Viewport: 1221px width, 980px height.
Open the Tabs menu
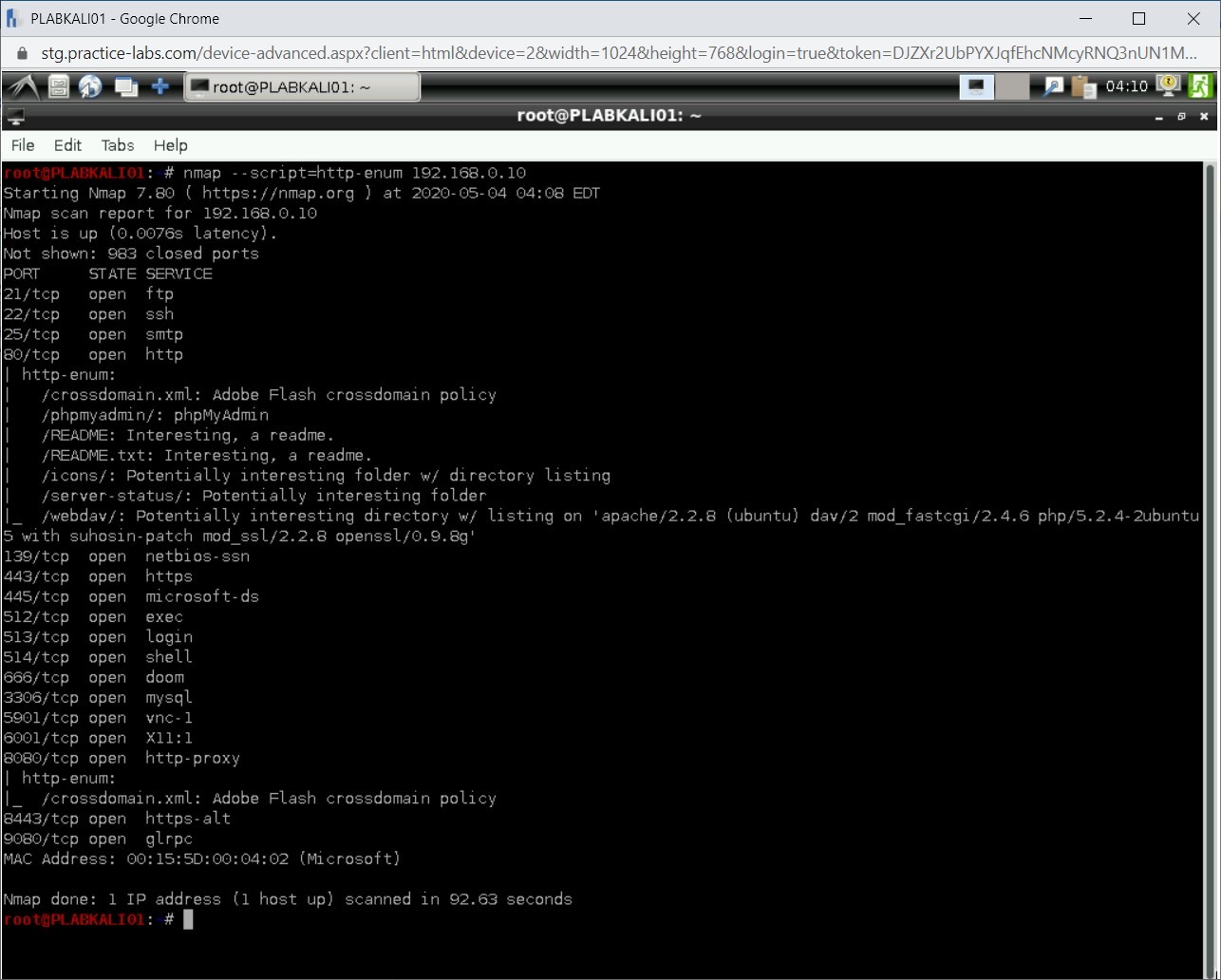point(118,145)
